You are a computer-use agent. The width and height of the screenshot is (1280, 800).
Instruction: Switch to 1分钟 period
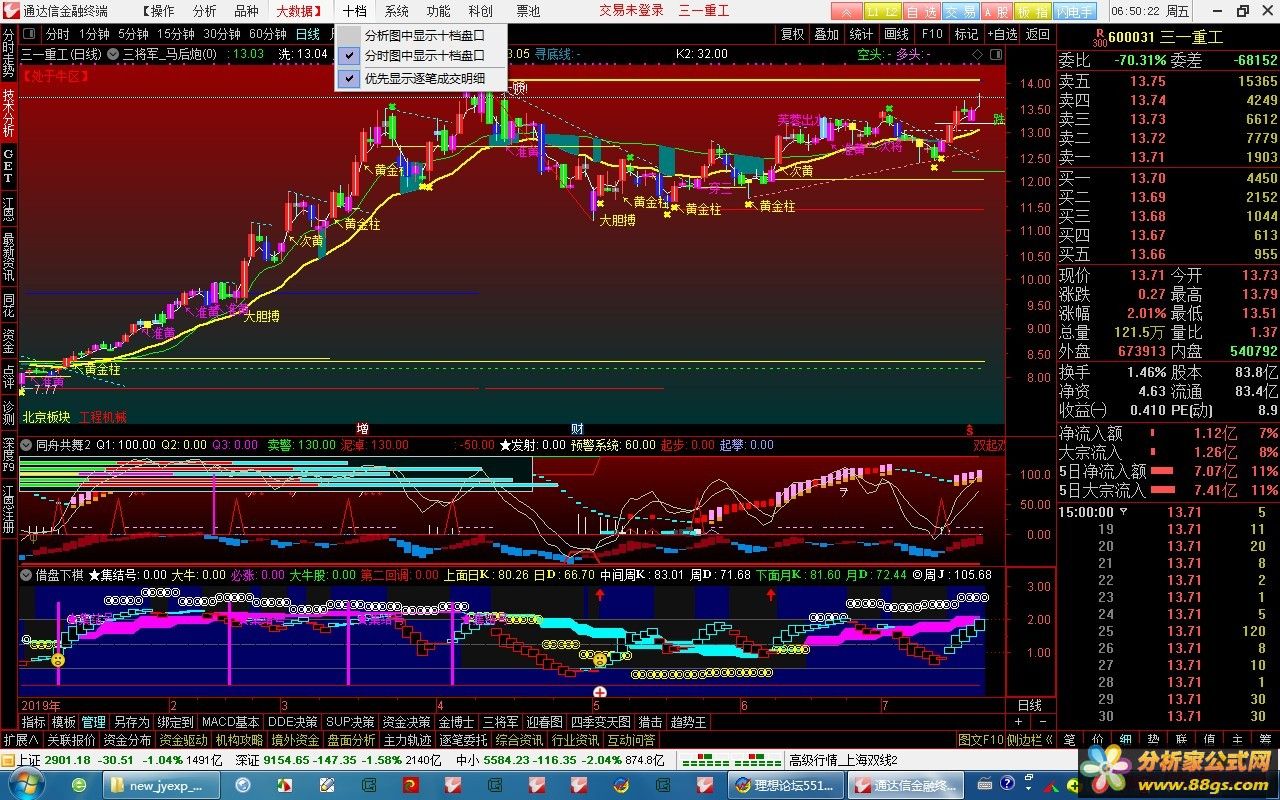[93, 34]
